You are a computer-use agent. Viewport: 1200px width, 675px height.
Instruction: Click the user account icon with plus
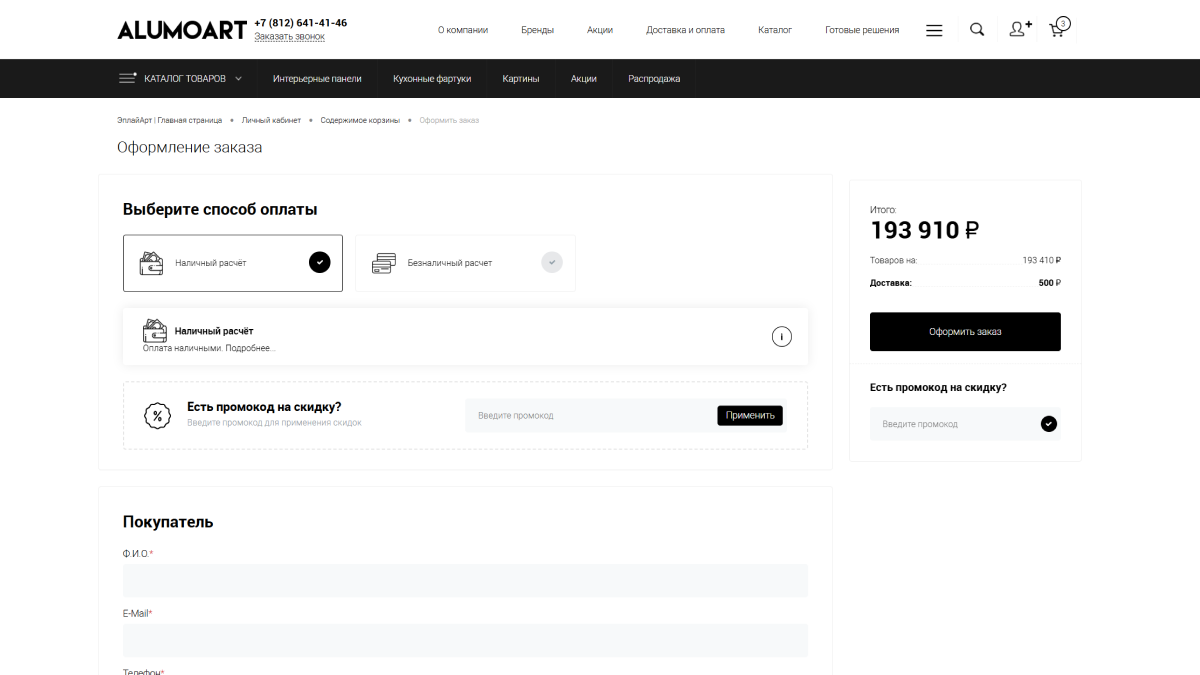point(1019,30)
